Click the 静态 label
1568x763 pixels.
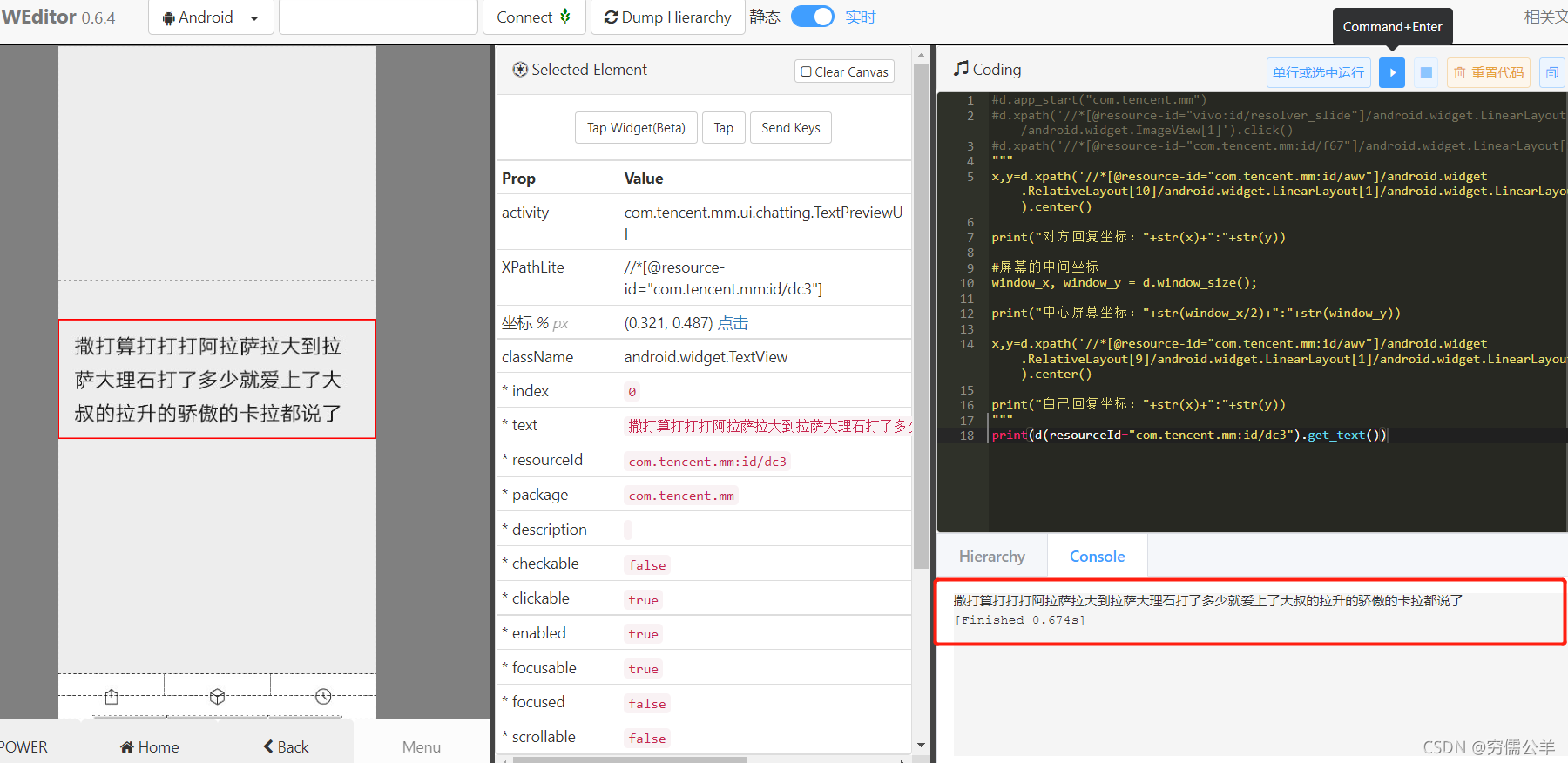tap(765, 17)
